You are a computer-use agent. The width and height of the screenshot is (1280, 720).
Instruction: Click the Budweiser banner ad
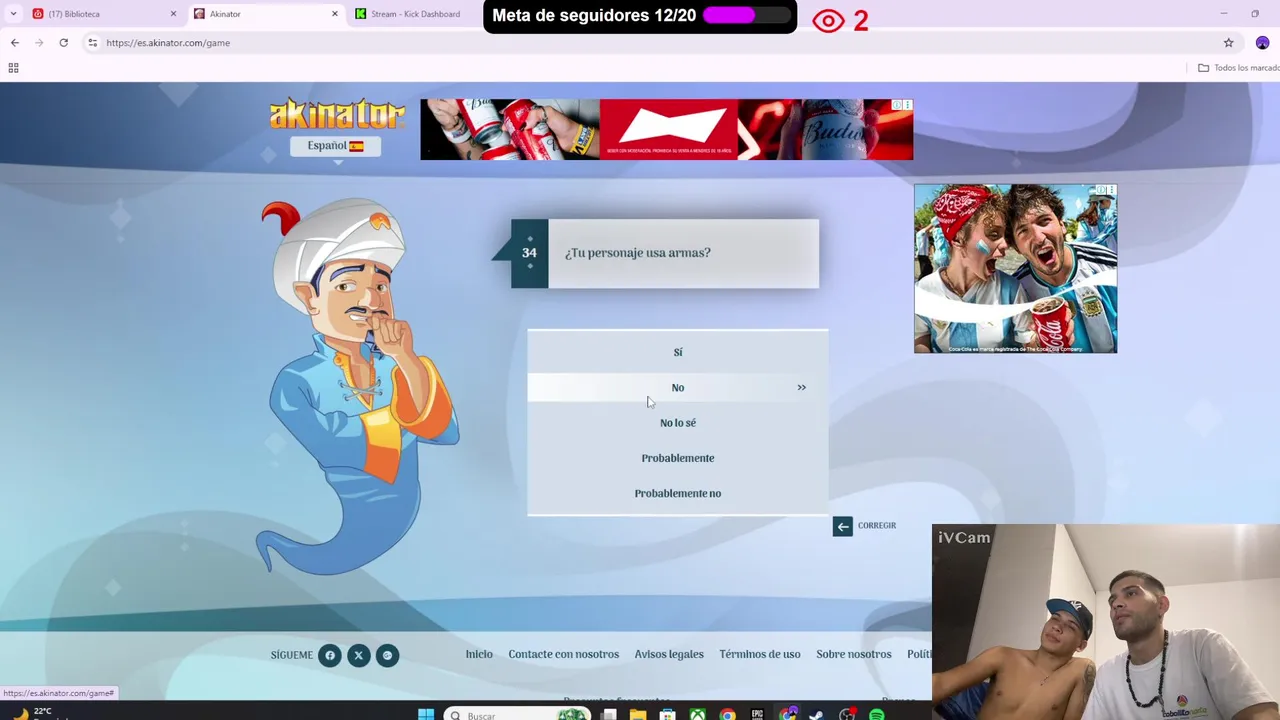point(666,129)
